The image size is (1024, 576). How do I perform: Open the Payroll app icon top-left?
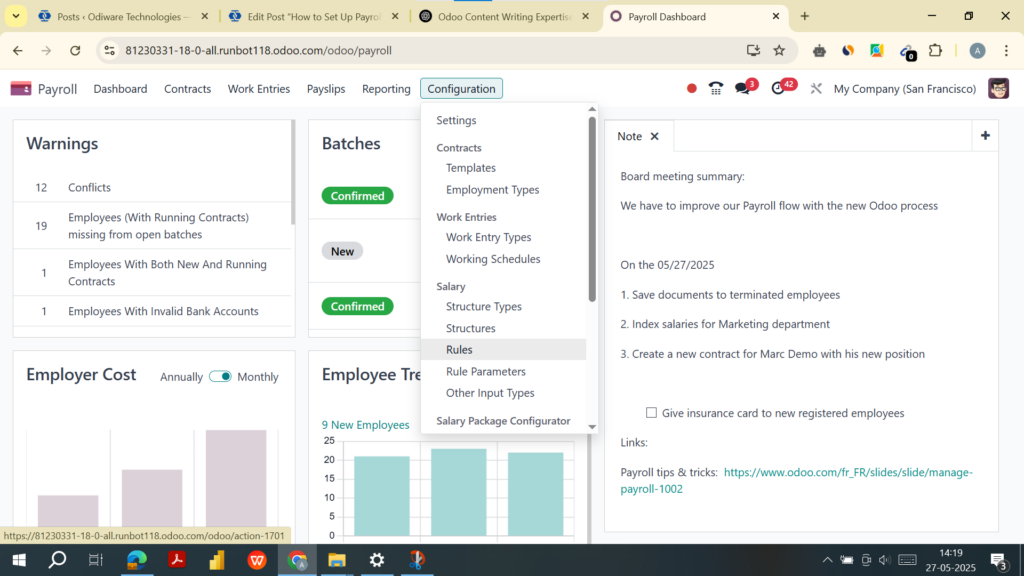pyautogui.click(x=20, y=88)
